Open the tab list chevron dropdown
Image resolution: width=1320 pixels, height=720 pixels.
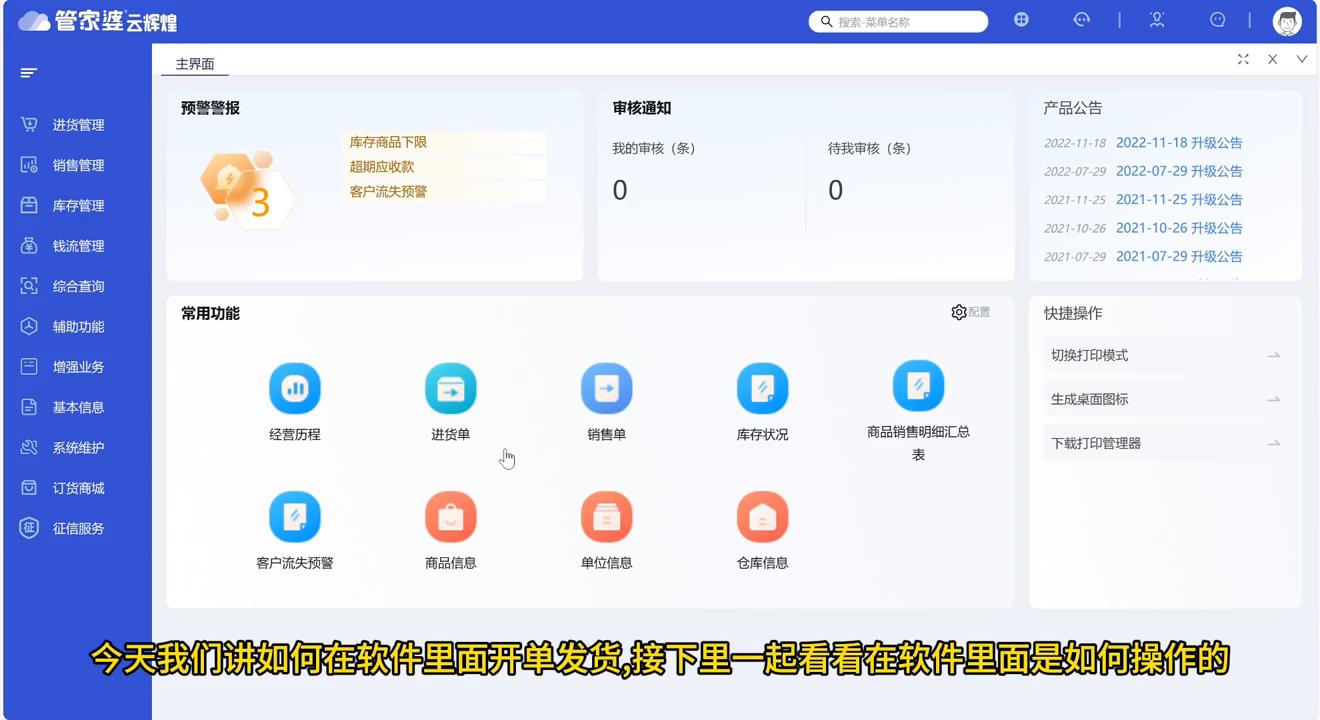pos(1302,59)
